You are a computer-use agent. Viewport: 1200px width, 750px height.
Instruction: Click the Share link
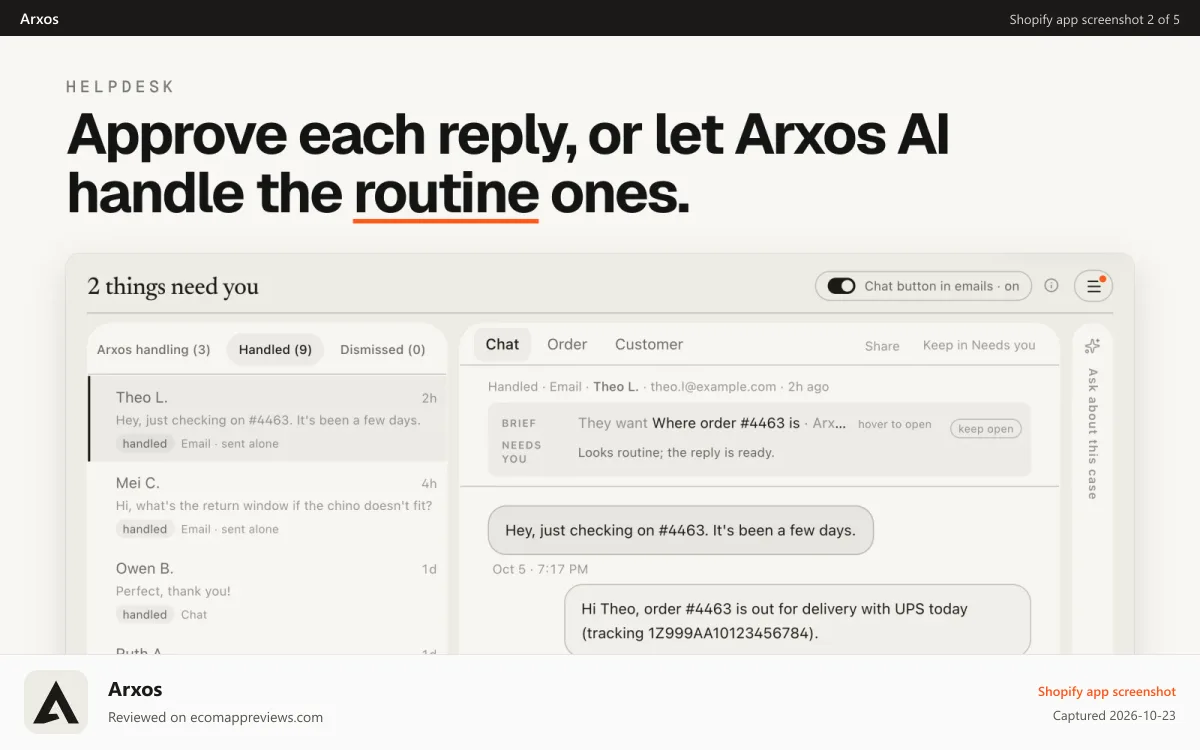(x=882, y=346)
